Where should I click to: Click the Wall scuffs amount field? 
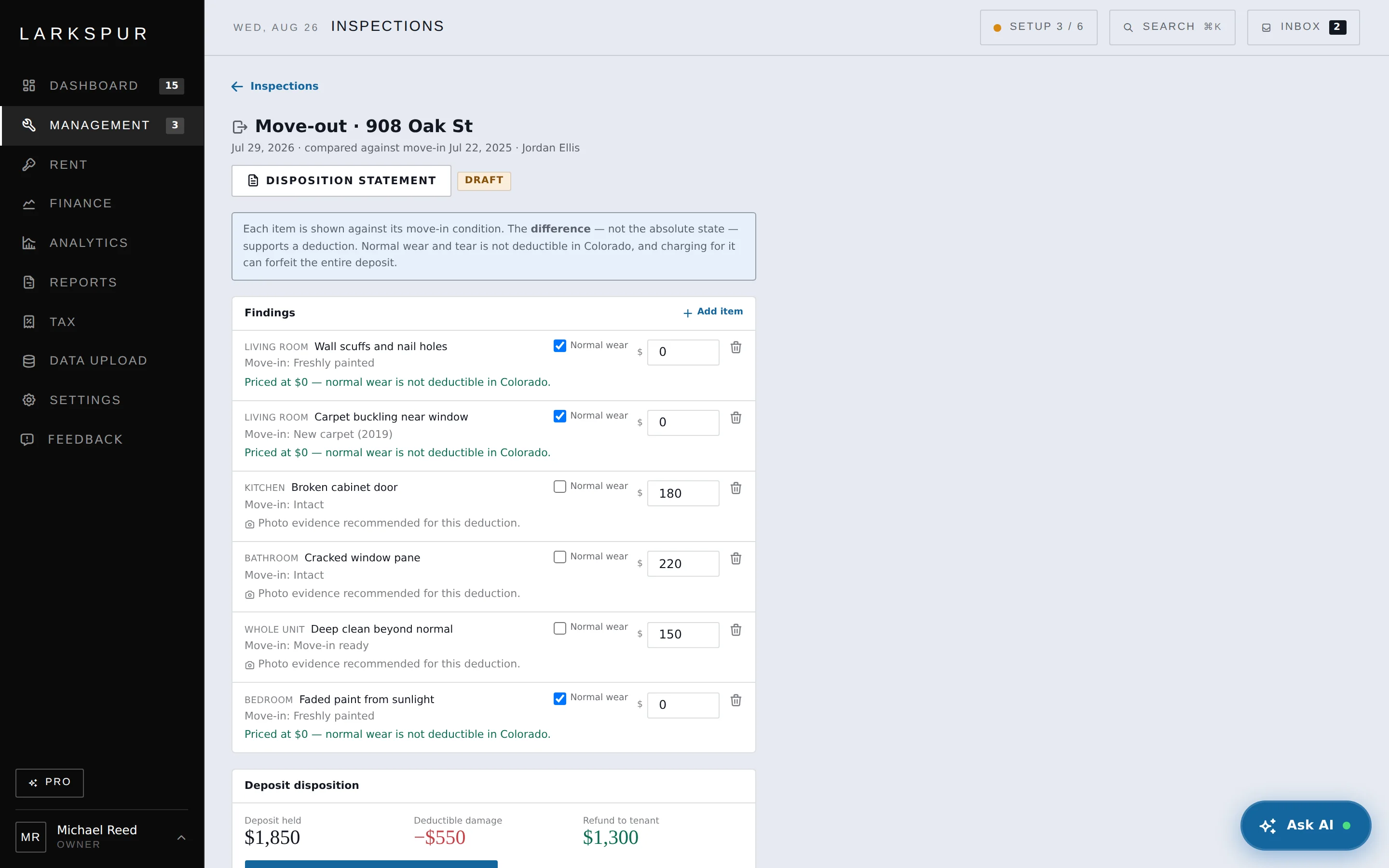(683, 353)
